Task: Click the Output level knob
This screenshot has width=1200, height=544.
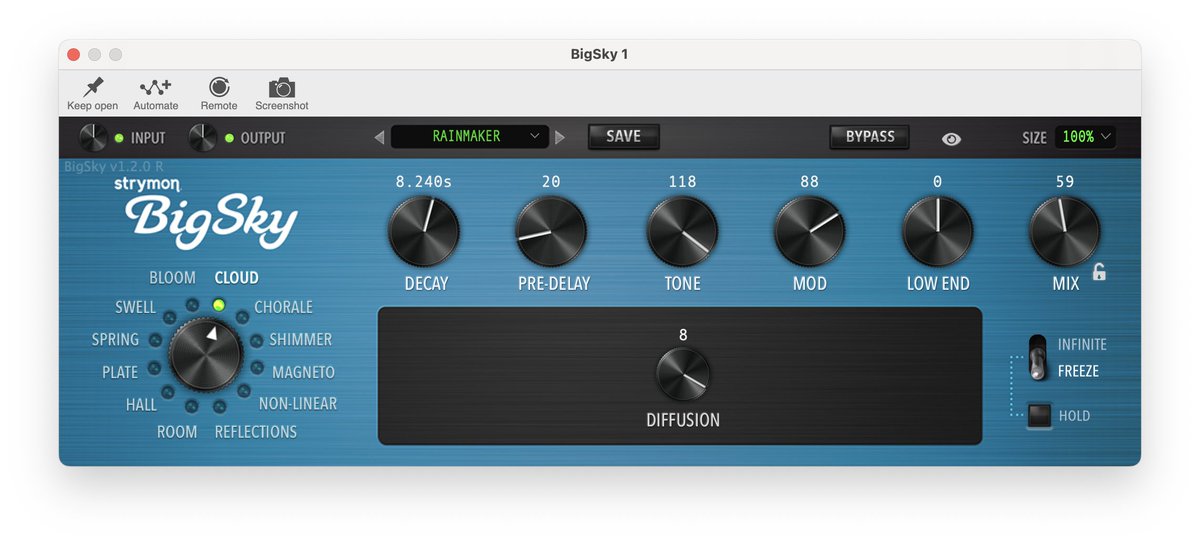Action: click(203, 137)
